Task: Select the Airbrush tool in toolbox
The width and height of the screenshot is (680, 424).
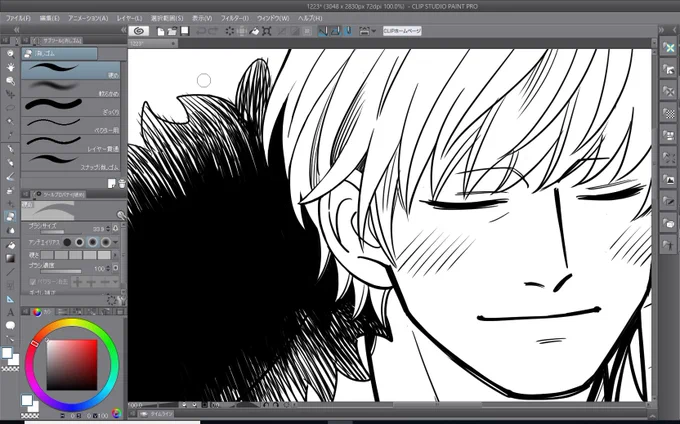Action: click(x=10, y=190)
